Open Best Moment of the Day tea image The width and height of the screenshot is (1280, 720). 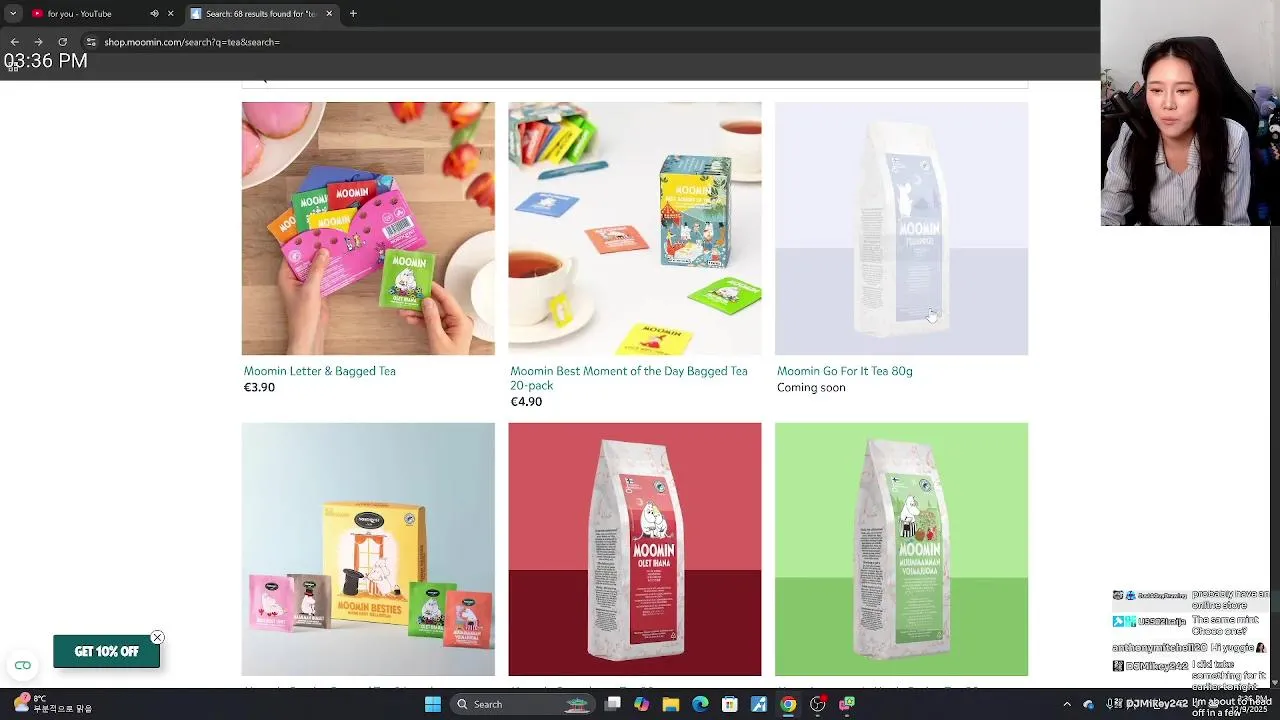pos(634,228)
